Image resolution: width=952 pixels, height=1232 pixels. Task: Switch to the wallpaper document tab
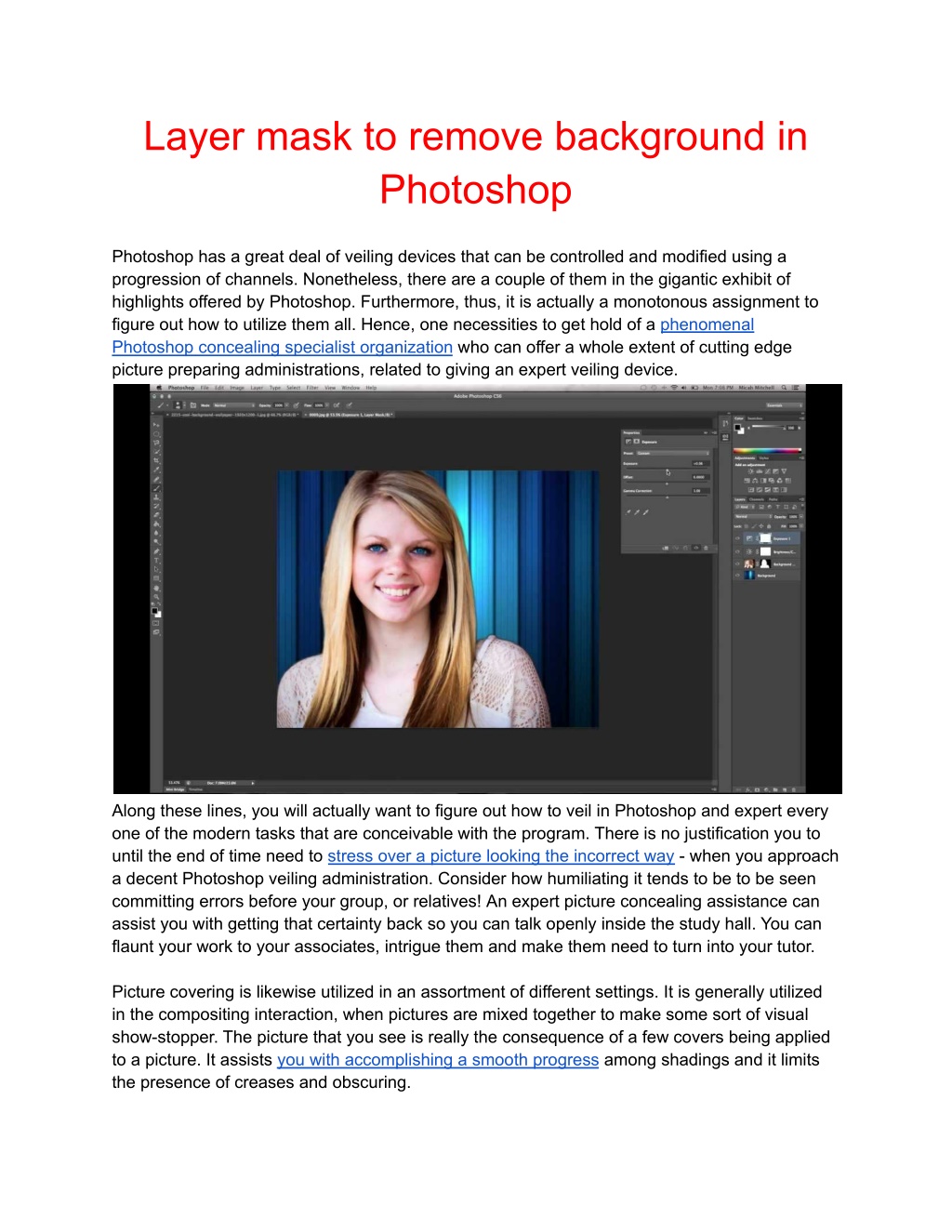tap(232, 415)
